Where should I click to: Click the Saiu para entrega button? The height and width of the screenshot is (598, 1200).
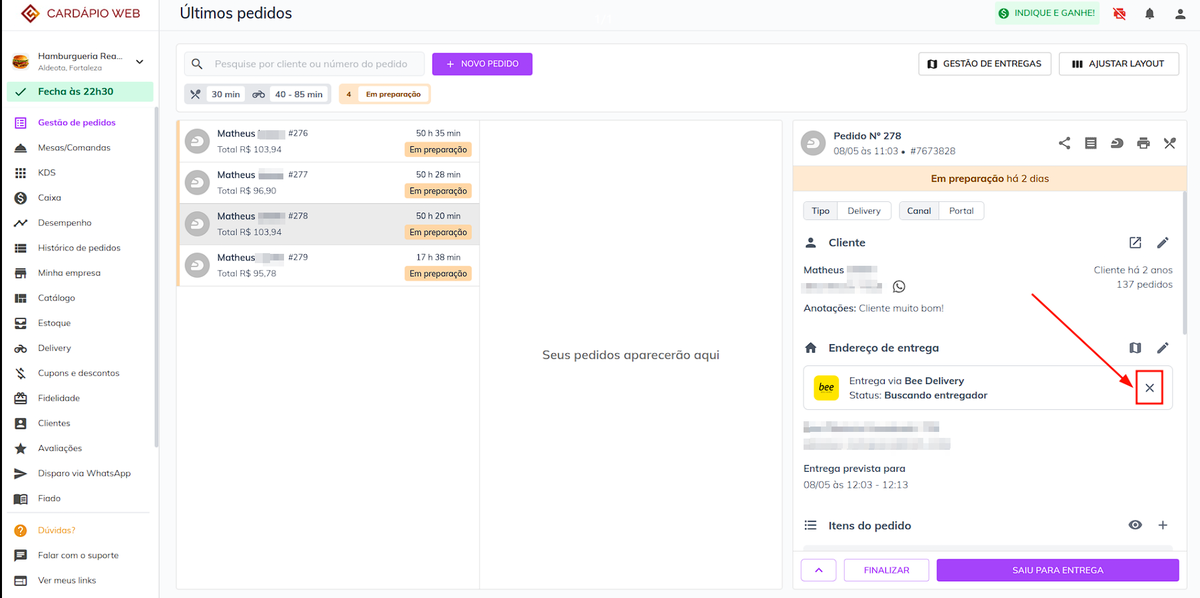[x=1056, y=570]
